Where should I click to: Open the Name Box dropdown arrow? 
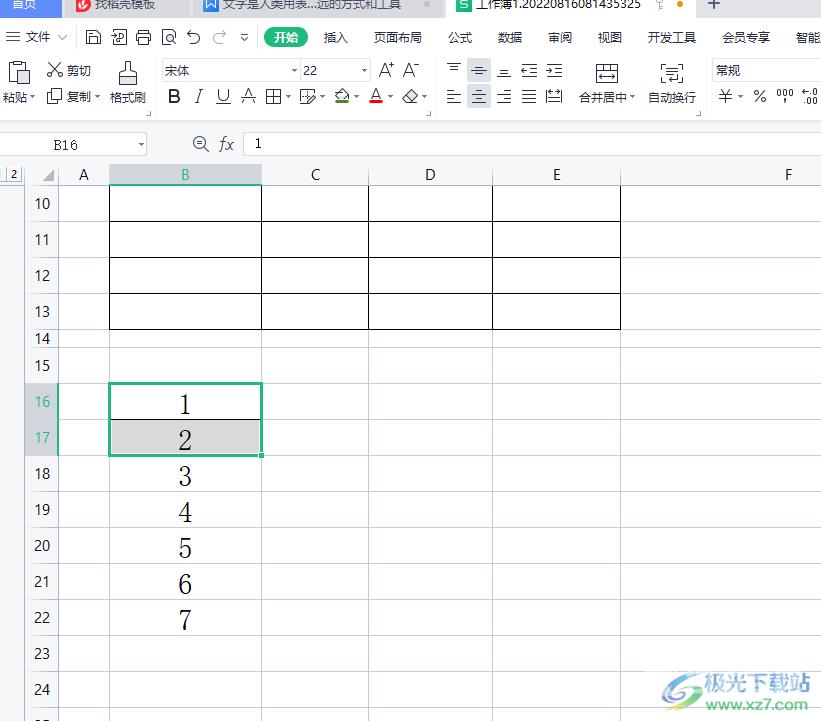141,145
